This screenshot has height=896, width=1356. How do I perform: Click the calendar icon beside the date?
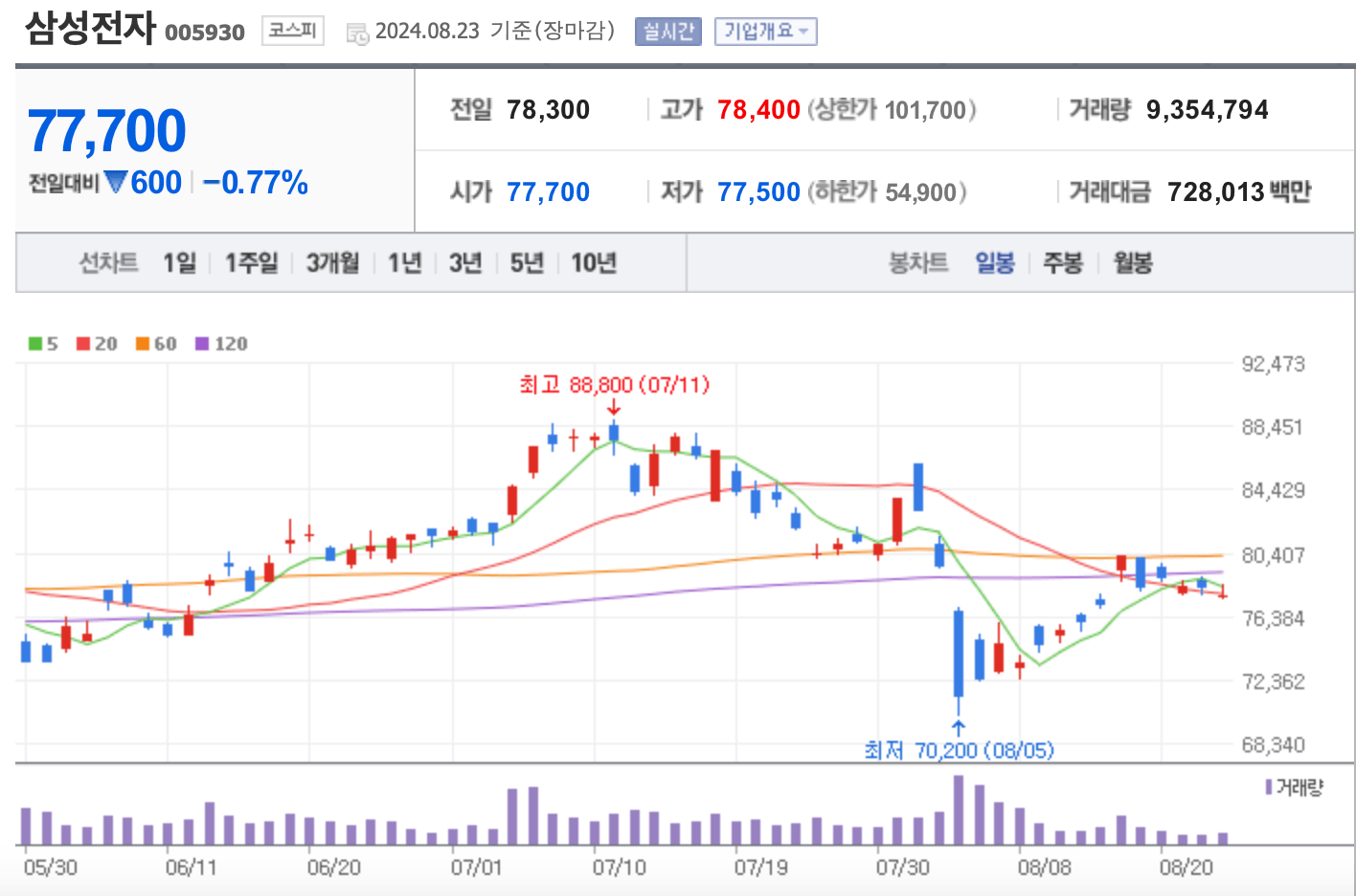tap(357, 34)
